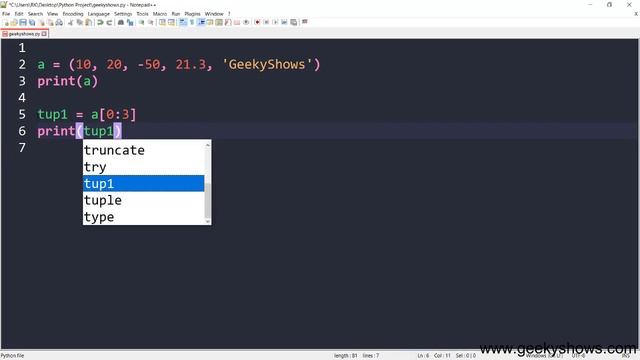Click the Copy toolbar icon
Screen dimensions: 640x360
[80, 22]
